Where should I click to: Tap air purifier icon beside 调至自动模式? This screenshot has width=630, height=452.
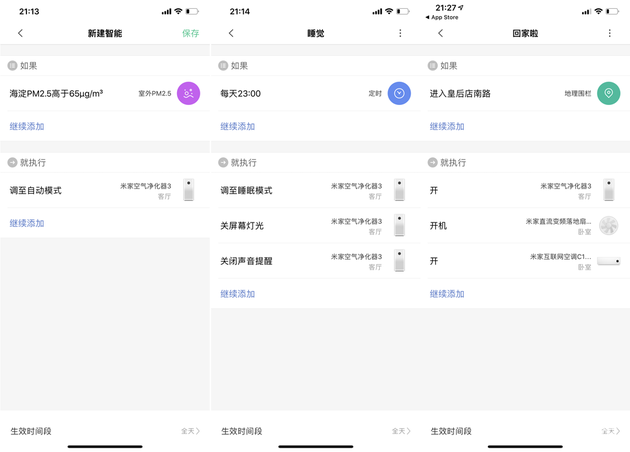[x=189, y=190]
